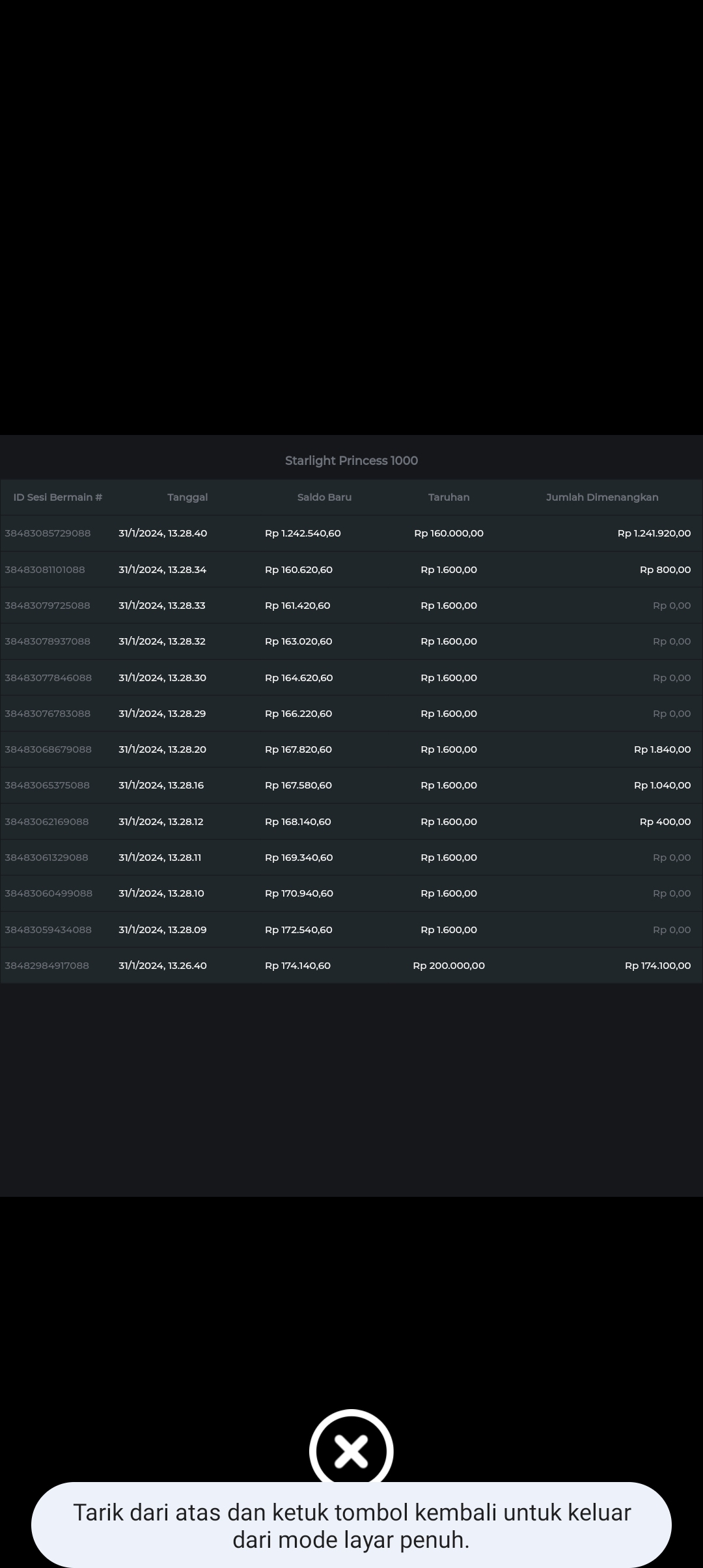This screenshot has width=703, height=1568.
Task: Click the Rp 174.100,00 win amount
Action: click(x=657, y=966)
